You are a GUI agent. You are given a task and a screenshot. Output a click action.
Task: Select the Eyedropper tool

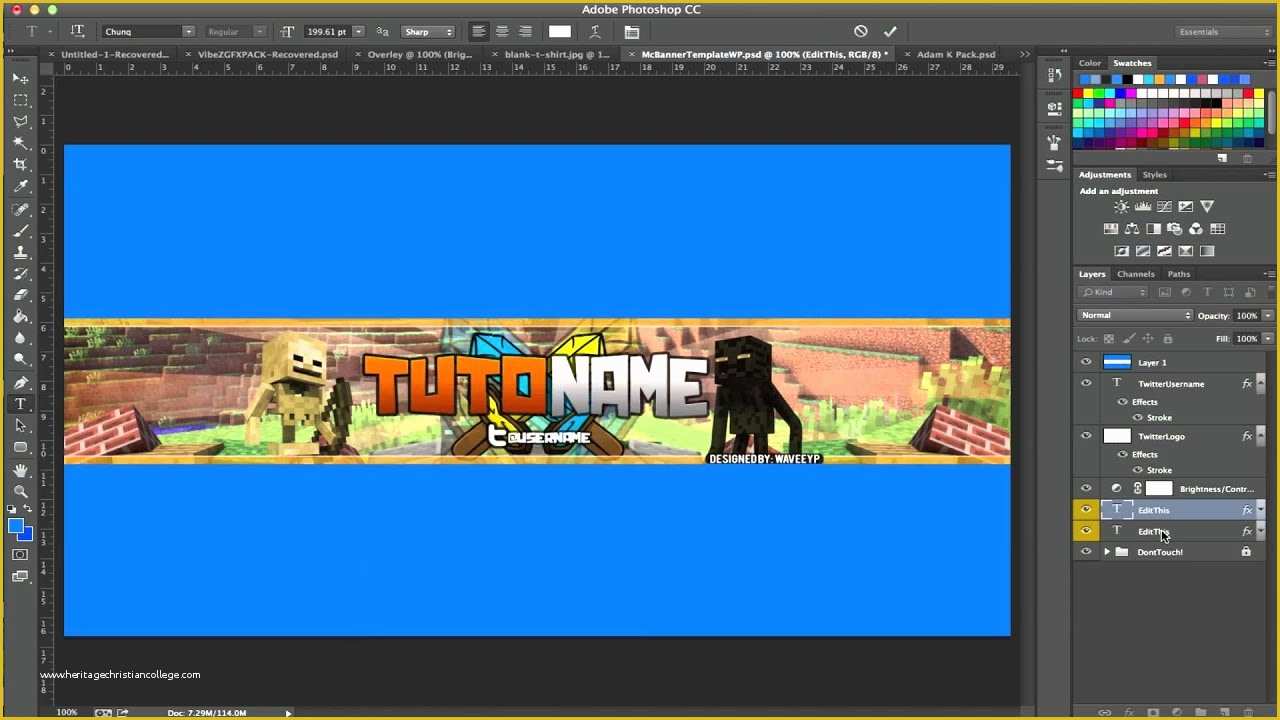tap(20, 186)
